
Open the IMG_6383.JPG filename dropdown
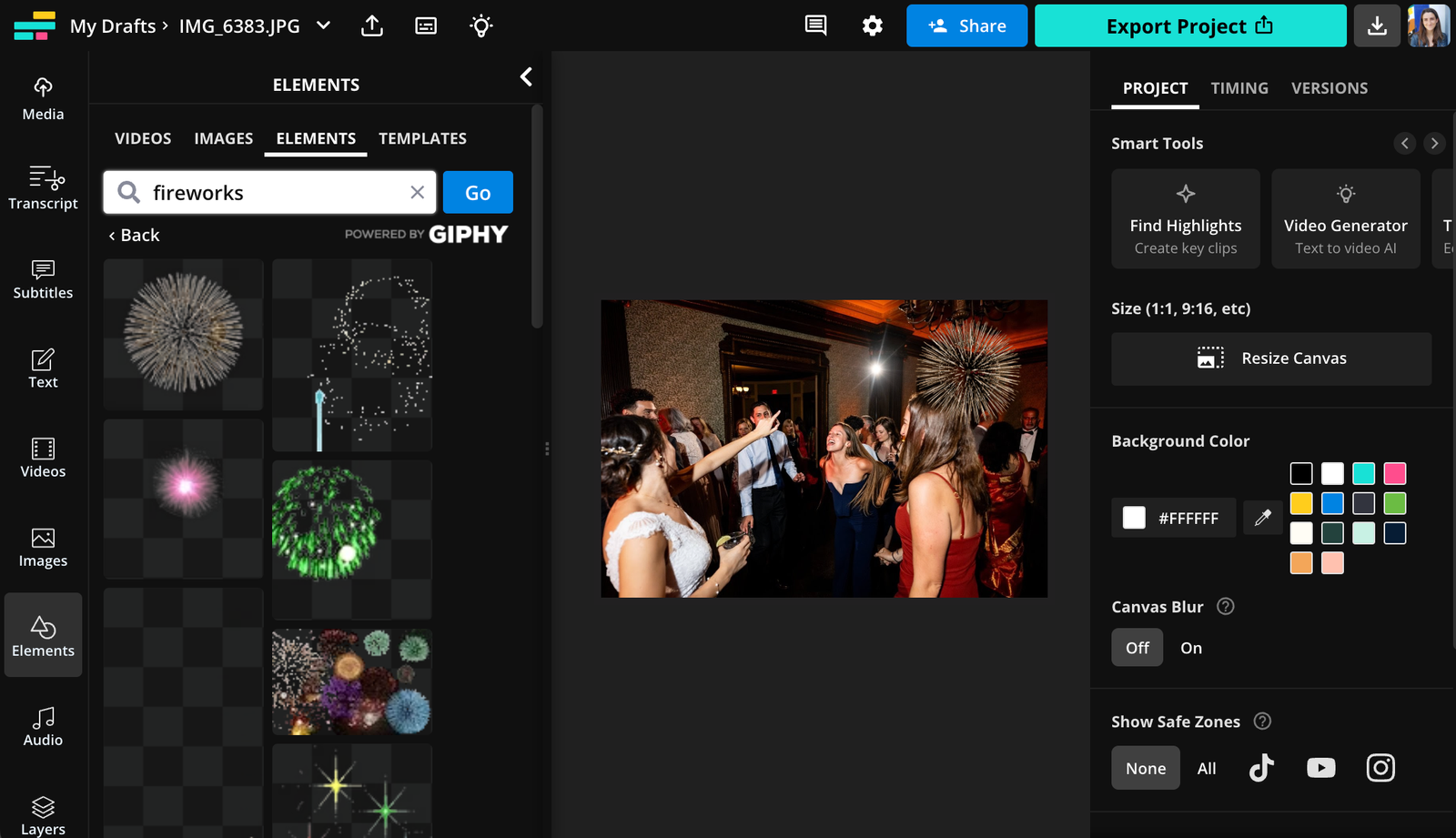click(323, 25)
